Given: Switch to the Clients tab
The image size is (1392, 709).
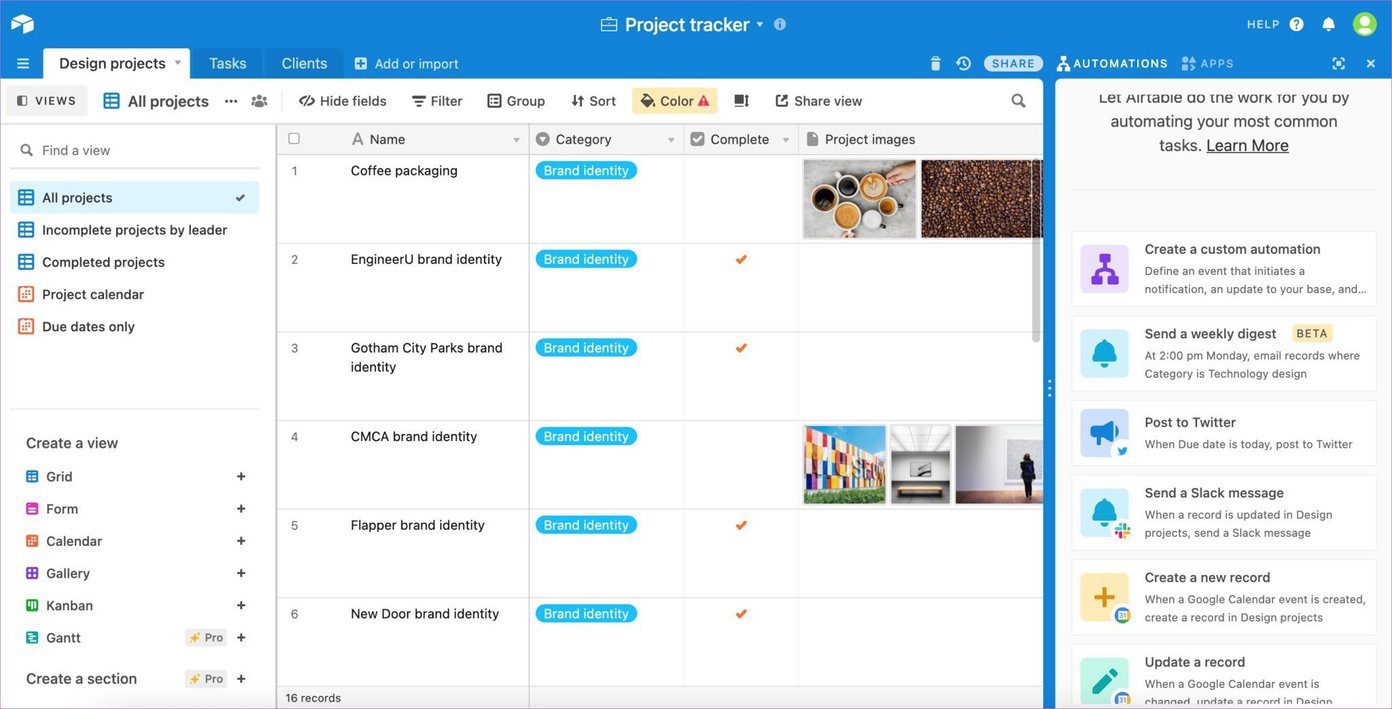Looking at the screenshot, I should click(x=304, y=63).
